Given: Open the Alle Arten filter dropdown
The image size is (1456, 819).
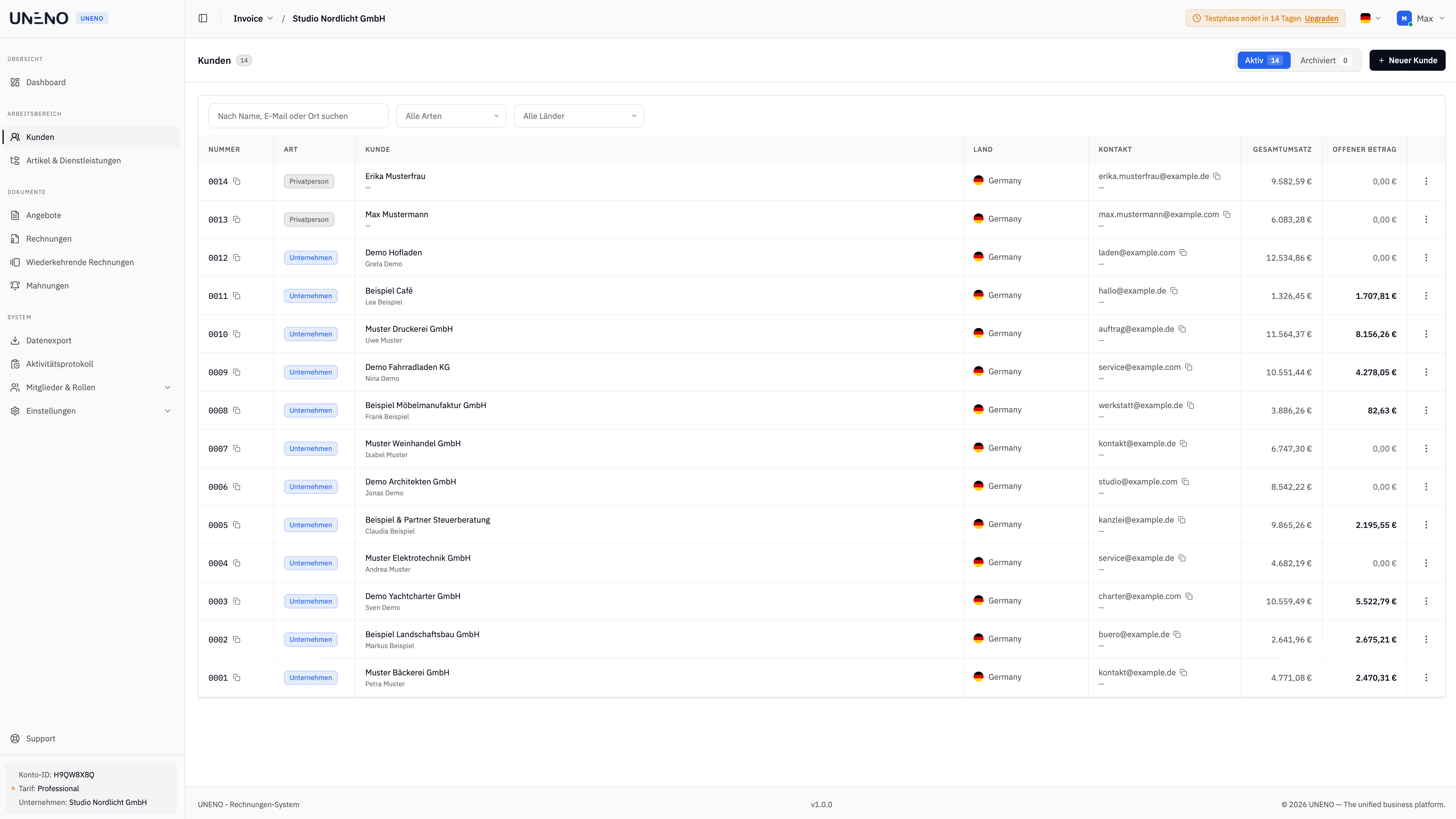Looking at the screenshot, I should click(451, 116).
